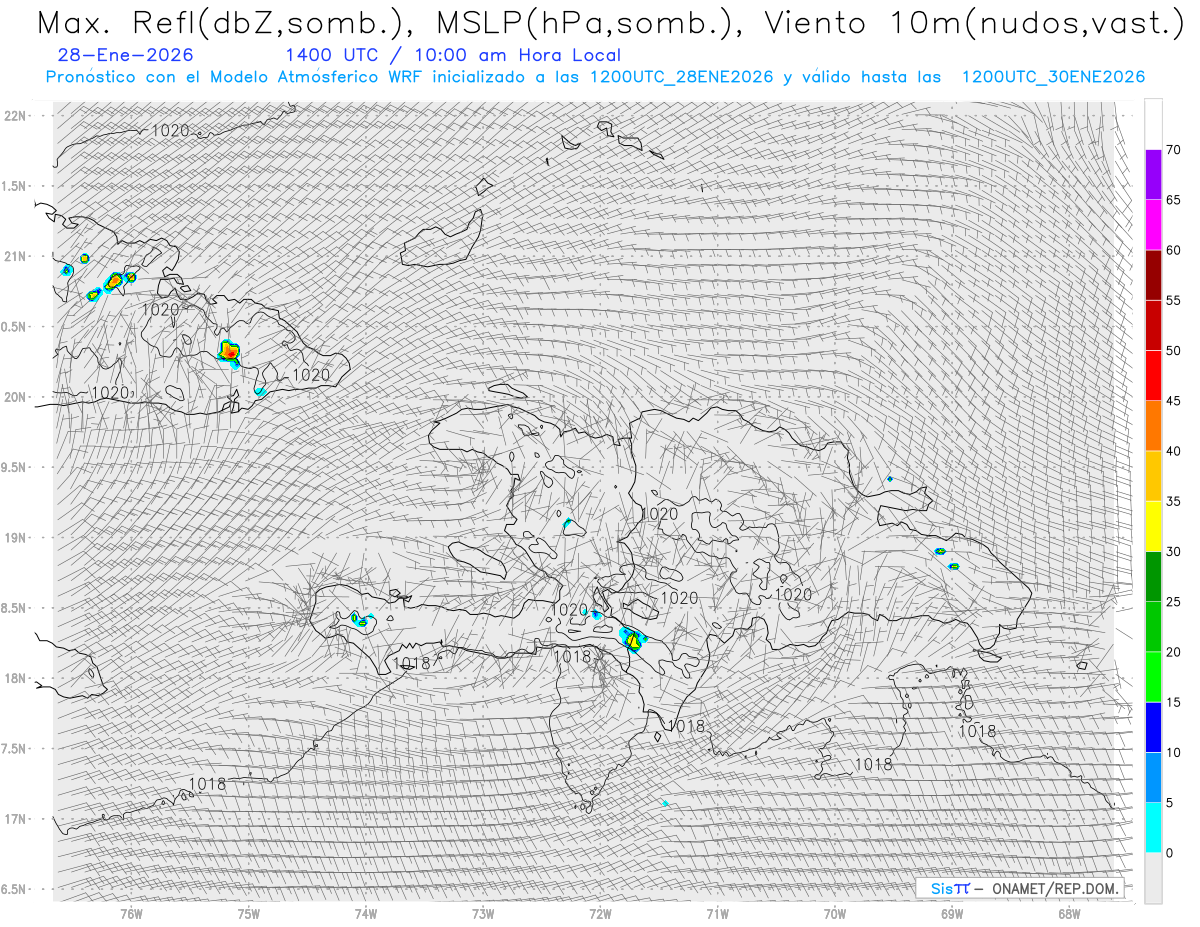Click the cyan 0–5 dBZ colorbar segment
This screenshot has width=1200, height=927.
point(1153,828)
